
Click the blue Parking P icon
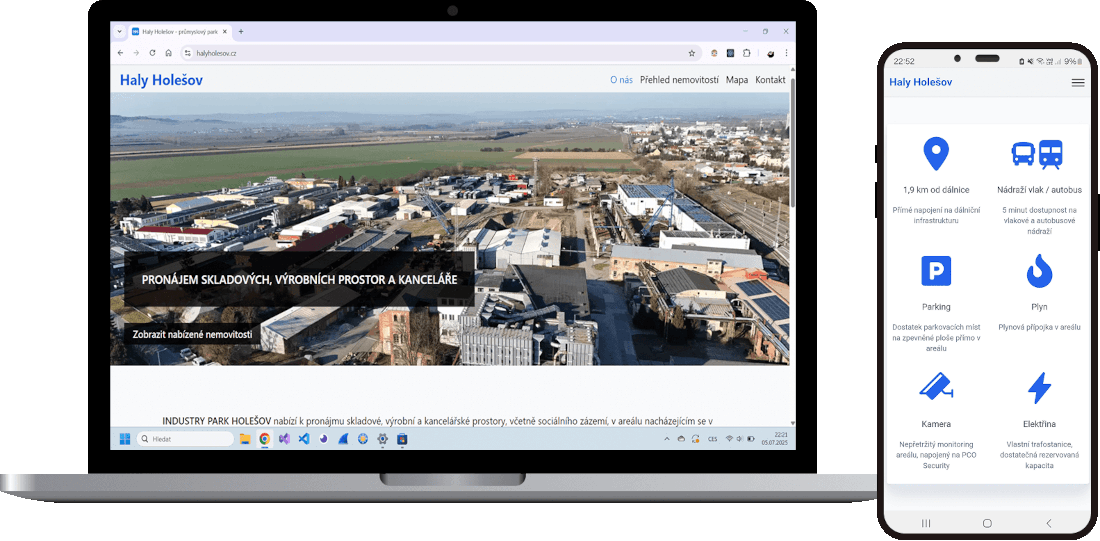click(936, 271)
